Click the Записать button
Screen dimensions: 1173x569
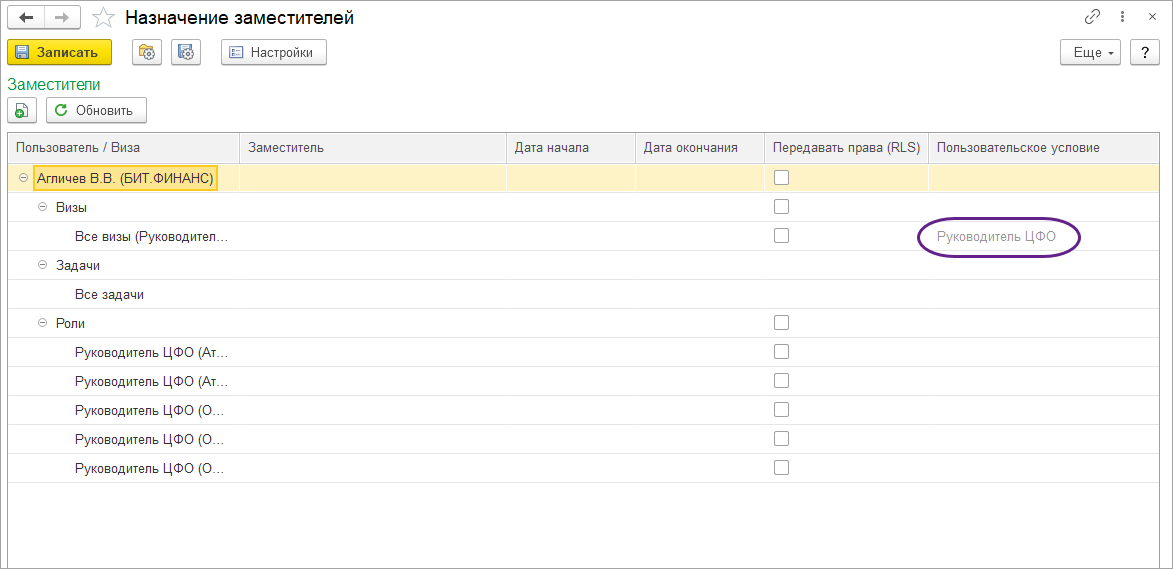(x=59, y=52)
